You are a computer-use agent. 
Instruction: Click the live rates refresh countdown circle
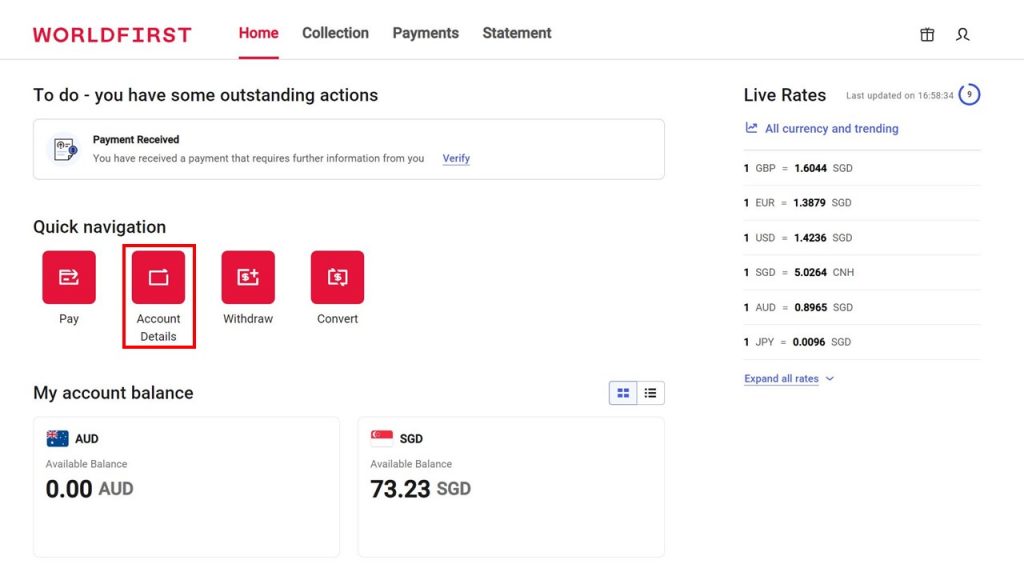click(x=968, y=95)
